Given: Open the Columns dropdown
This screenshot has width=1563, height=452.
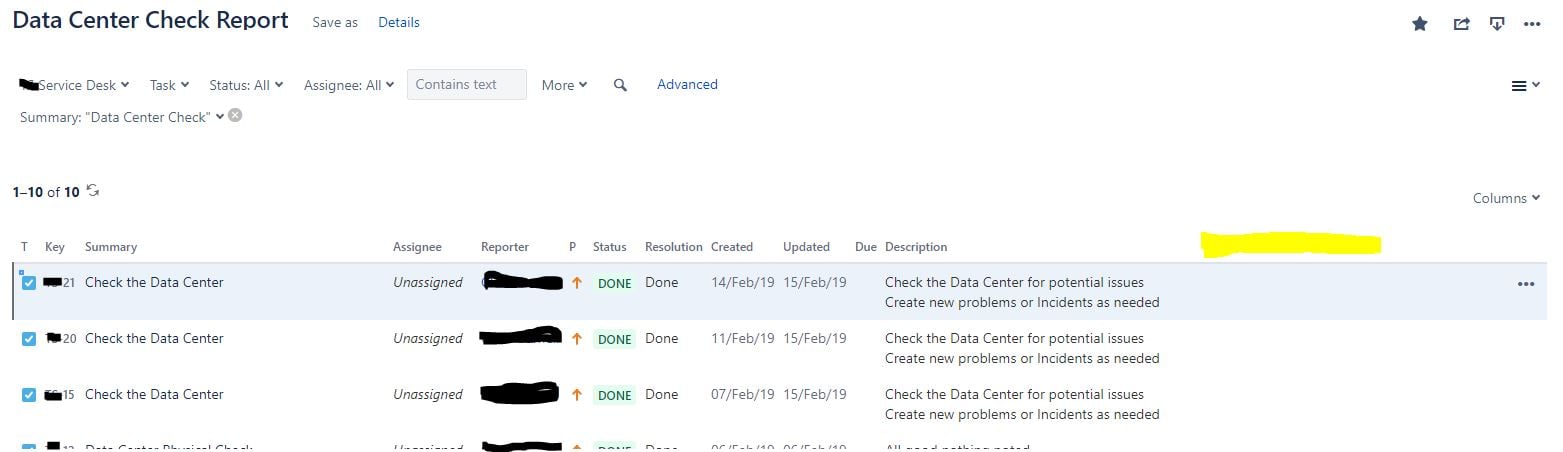Looking at the screenshot, I should [1506, 198].
